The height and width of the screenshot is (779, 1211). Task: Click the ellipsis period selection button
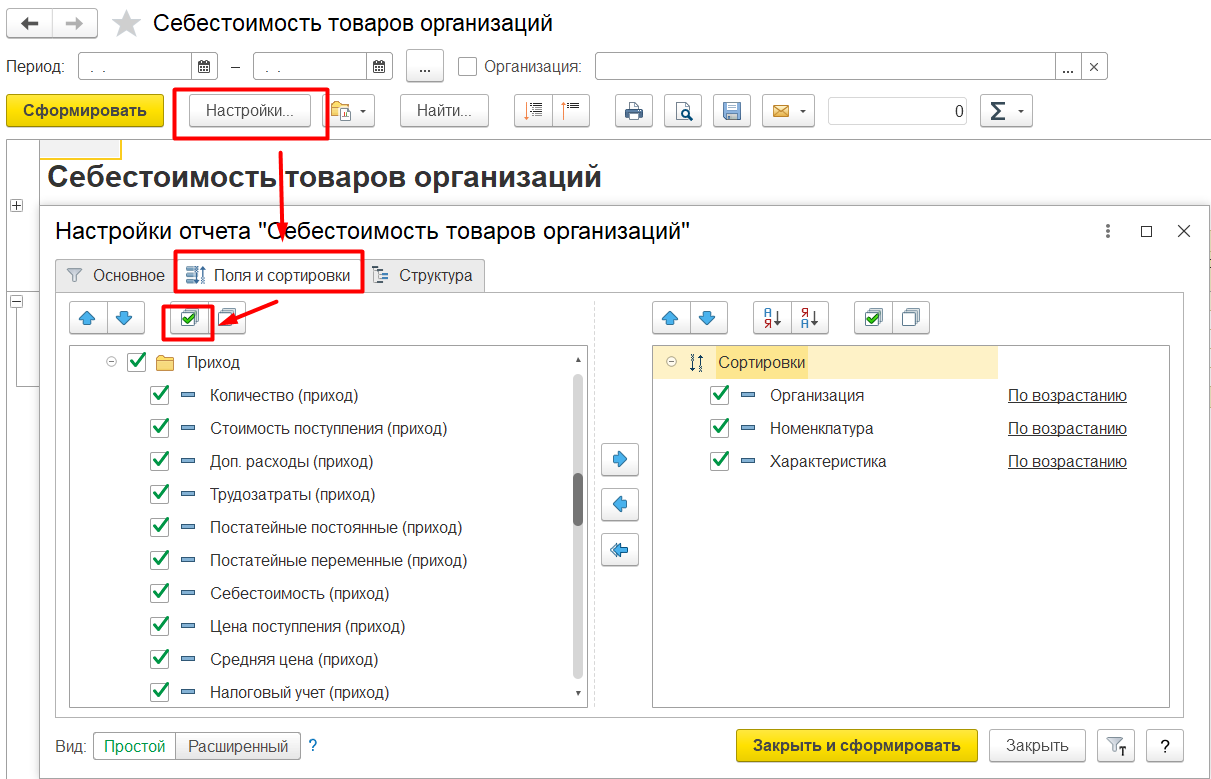pos(425,67)
